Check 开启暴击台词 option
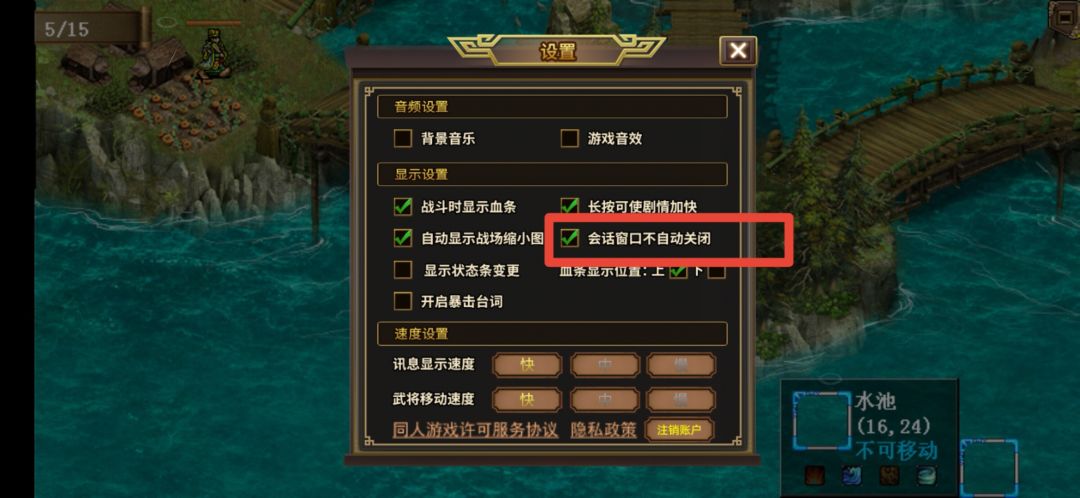1080x498 pixels. click(402, 302)
